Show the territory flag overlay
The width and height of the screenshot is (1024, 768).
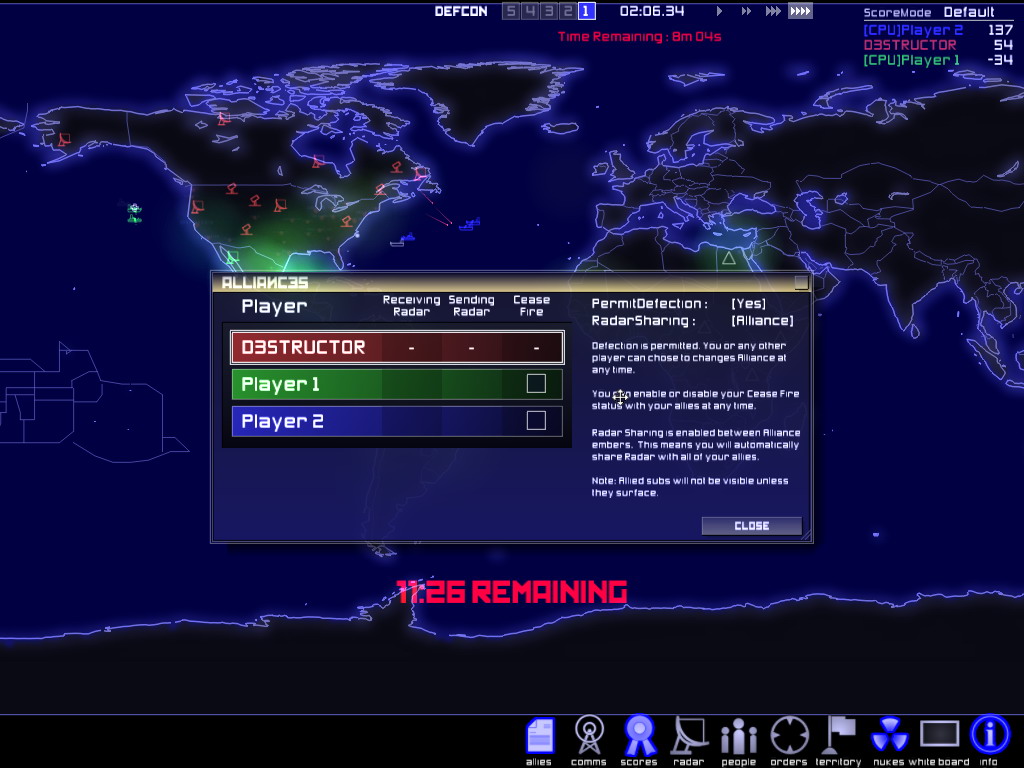[x=839, y=736]
